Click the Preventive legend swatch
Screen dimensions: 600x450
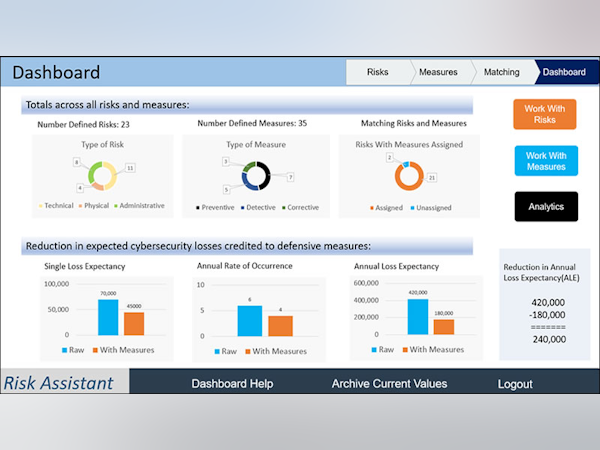[198, 208]
